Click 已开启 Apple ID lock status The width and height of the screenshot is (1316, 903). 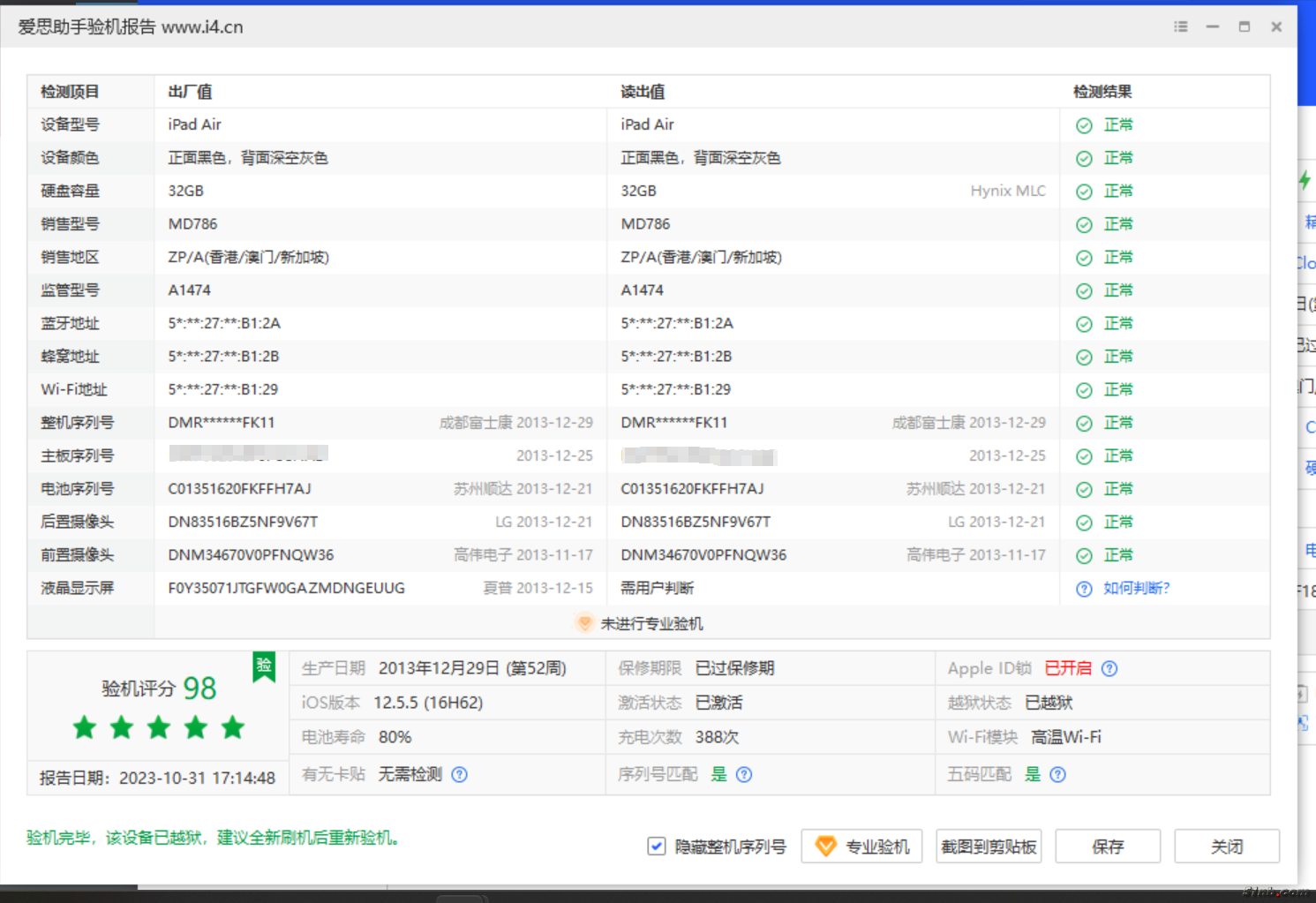tap(1068, 668)
